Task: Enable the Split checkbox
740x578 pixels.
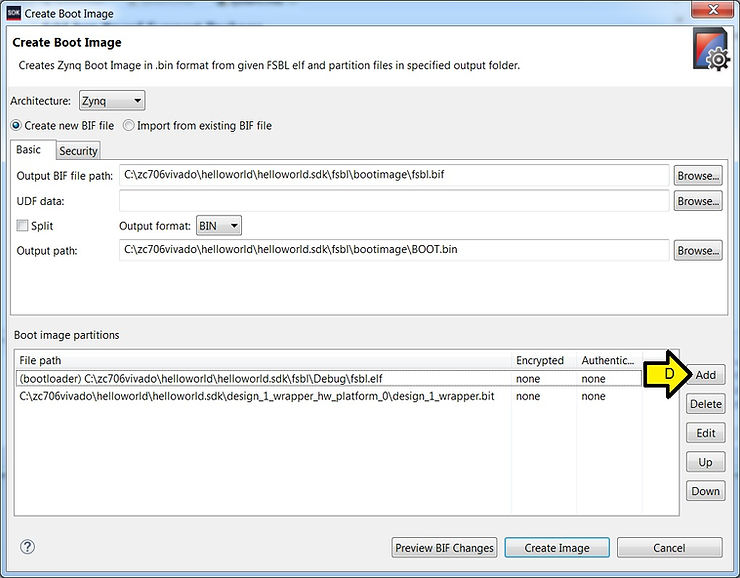Action: (x=23, y=226)
